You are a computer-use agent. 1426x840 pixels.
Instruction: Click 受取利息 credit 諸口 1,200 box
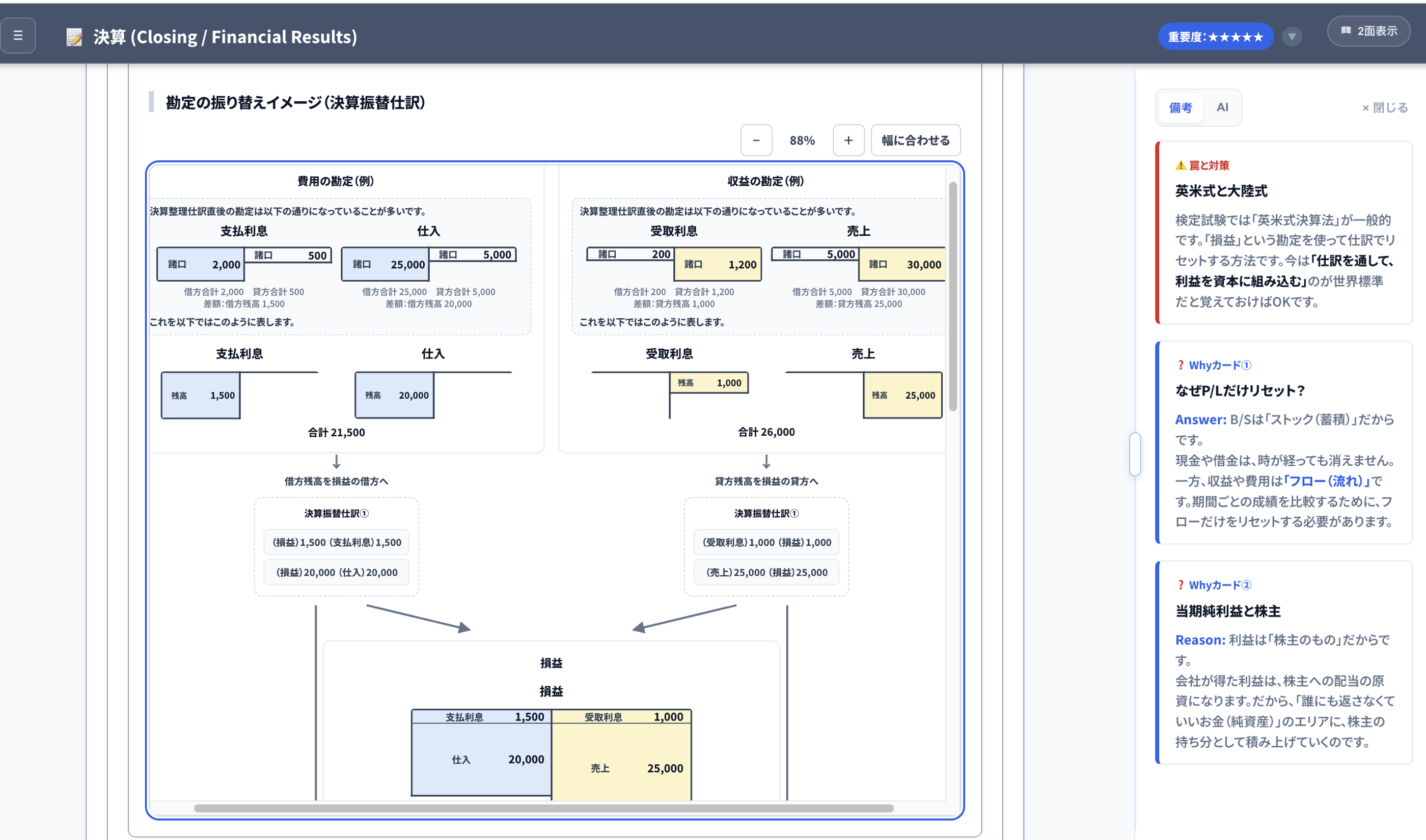(x=717, y=264)
